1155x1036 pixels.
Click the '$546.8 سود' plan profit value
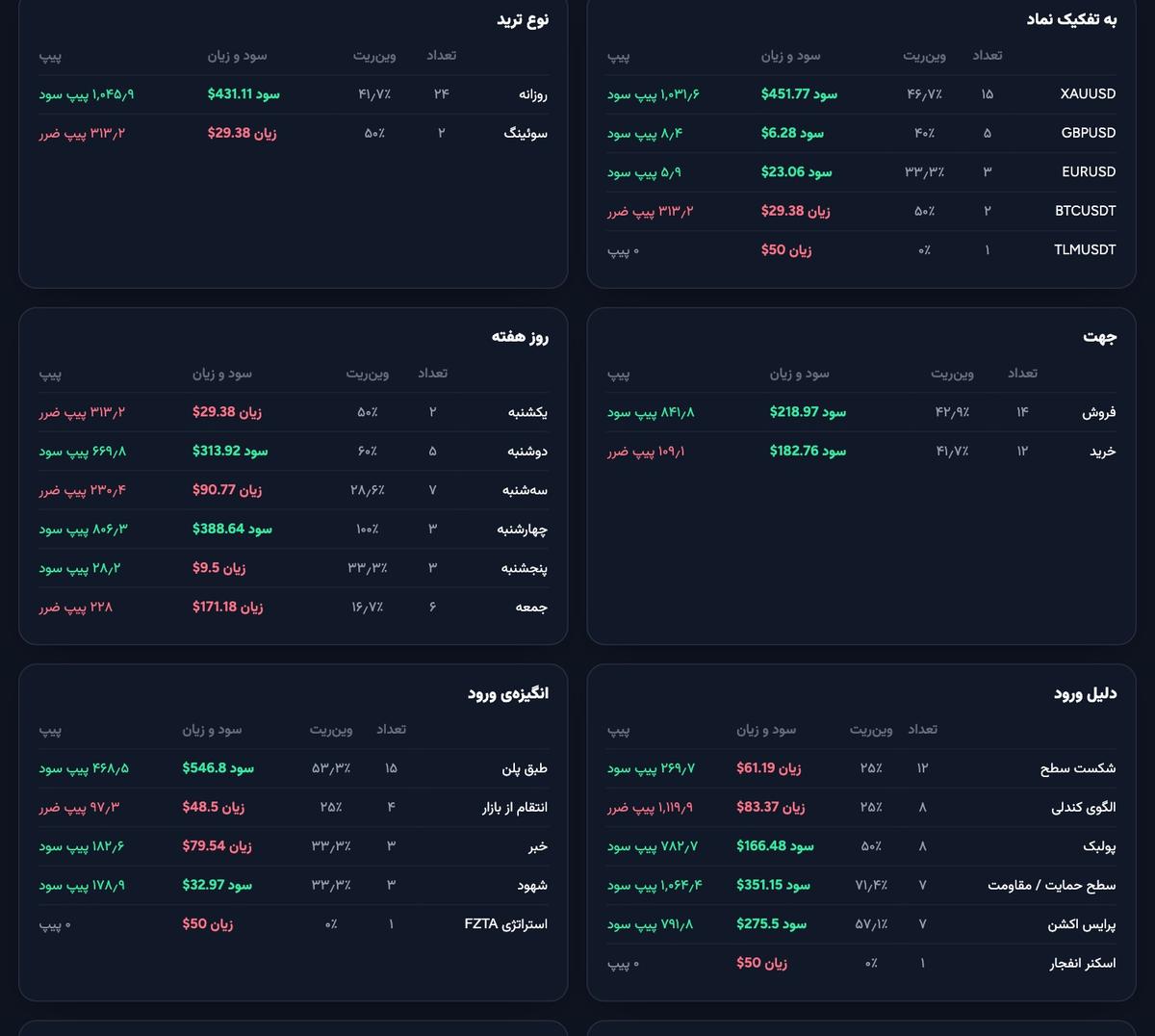(x=218, y=768)
